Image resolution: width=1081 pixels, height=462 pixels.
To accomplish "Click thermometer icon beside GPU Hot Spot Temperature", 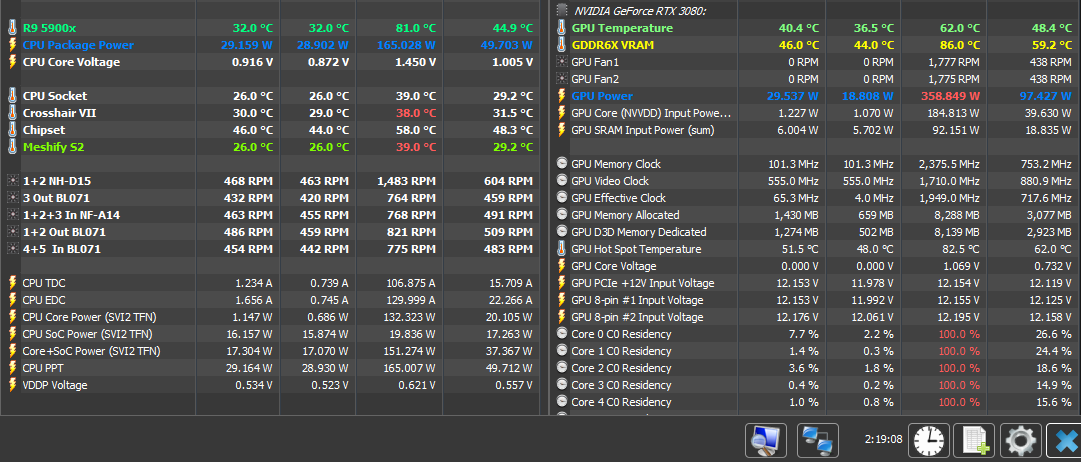I will [563, 249].
